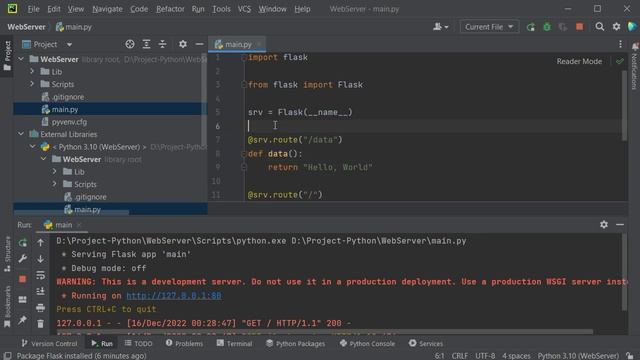This screenshot has height=360, width=640.
Task: Expand the Lib folder under root
Action: click(32, 71)
